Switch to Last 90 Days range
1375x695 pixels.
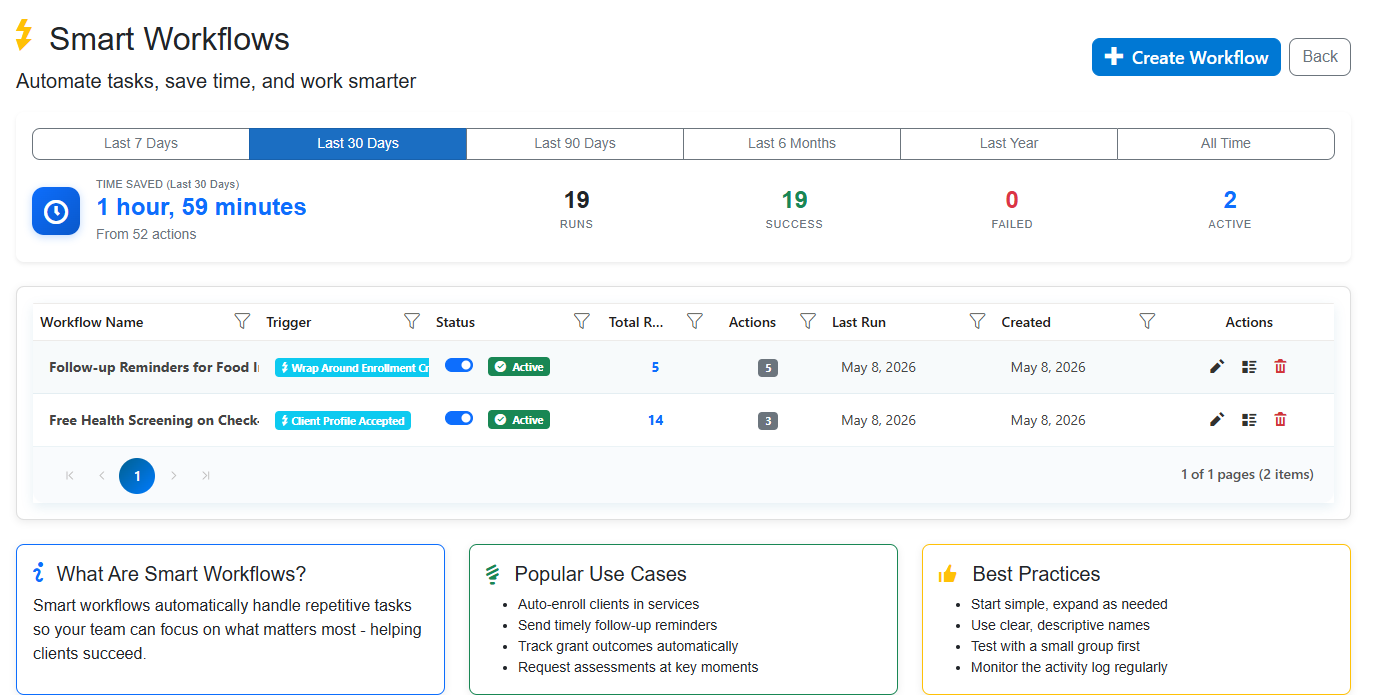[575, 143]
